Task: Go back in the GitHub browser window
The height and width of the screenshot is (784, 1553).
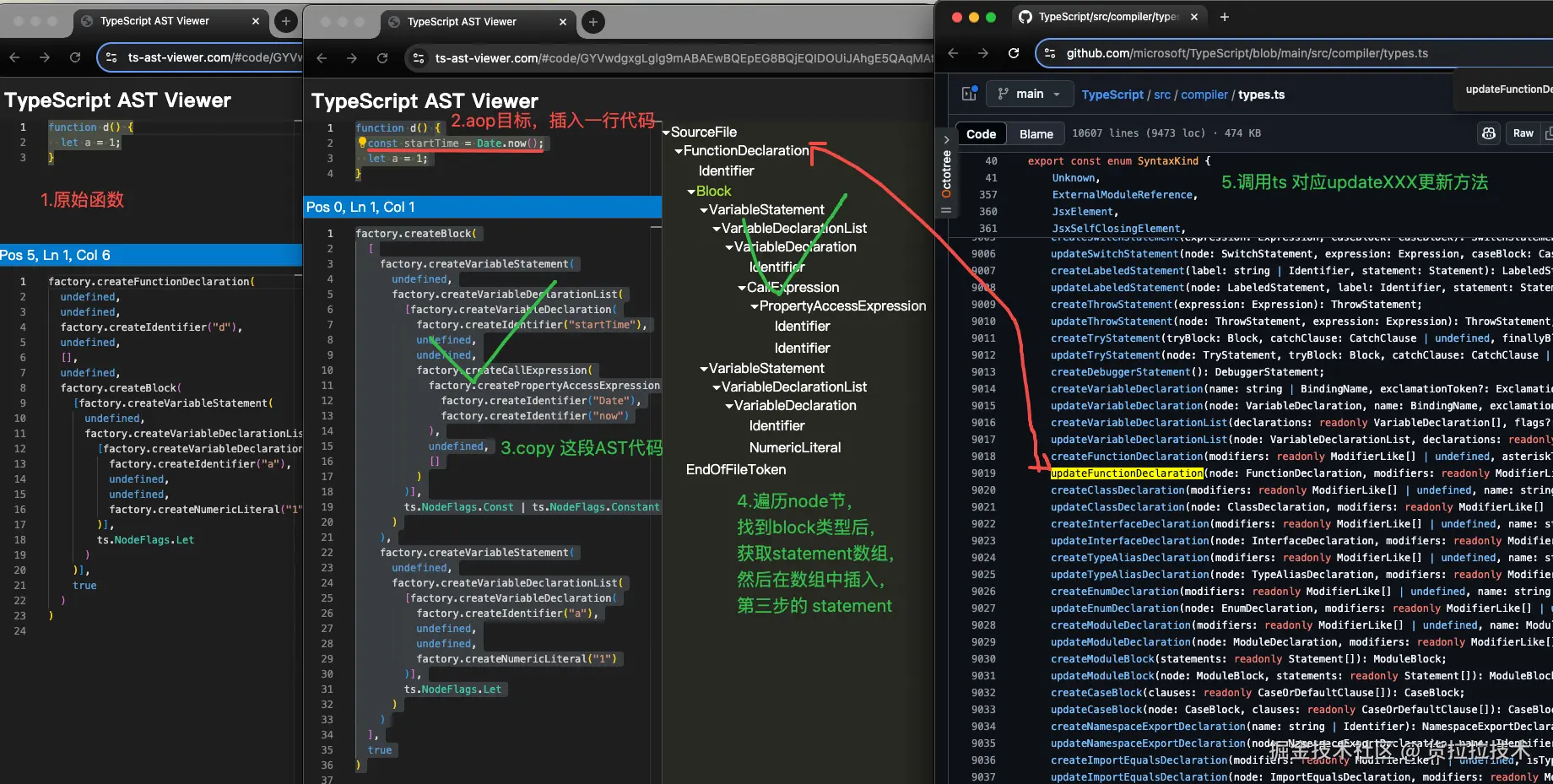Action: coord(953,53)
